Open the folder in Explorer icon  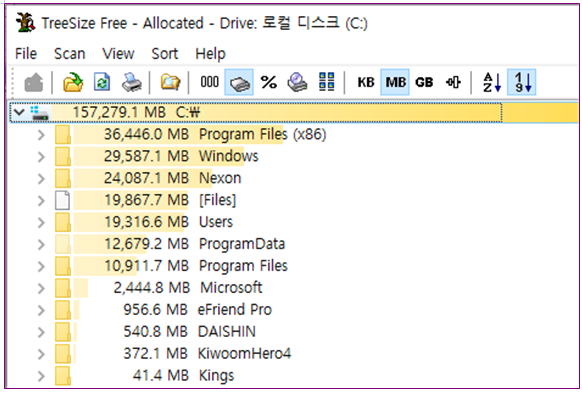point(170,82)
